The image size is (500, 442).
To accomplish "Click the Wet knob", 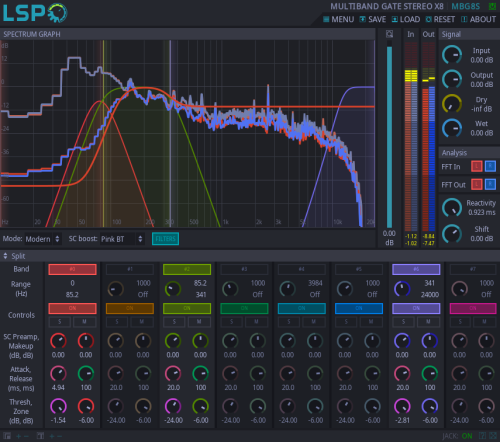I will coord(452,128).
